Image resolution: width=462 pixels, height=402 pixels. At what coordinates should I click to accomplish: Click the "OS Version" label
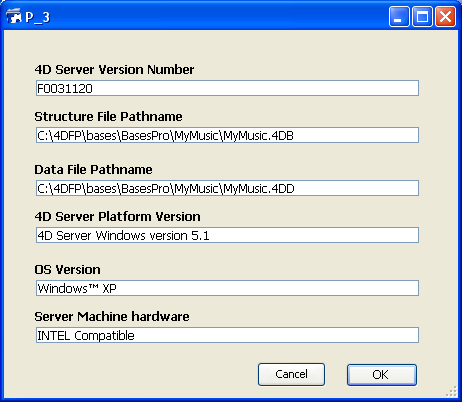pyautogui.click(x=67, y=270)
